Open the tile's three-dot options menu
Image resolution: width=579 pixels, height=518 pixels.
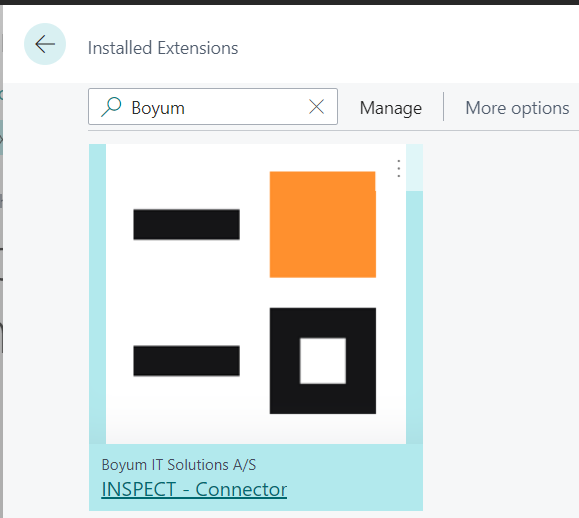point(398,168)
